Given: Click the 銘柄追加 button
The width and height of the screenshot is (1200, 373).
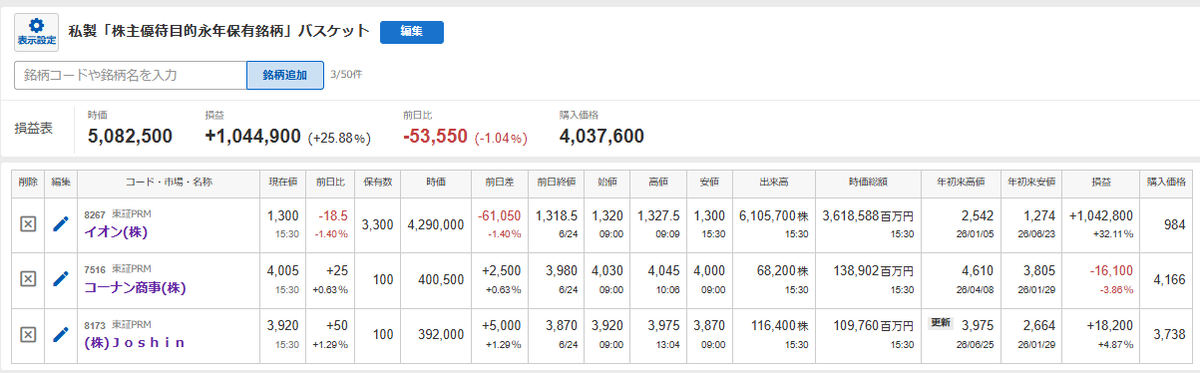Looking at the screenshot, I should tap(285, 75).
